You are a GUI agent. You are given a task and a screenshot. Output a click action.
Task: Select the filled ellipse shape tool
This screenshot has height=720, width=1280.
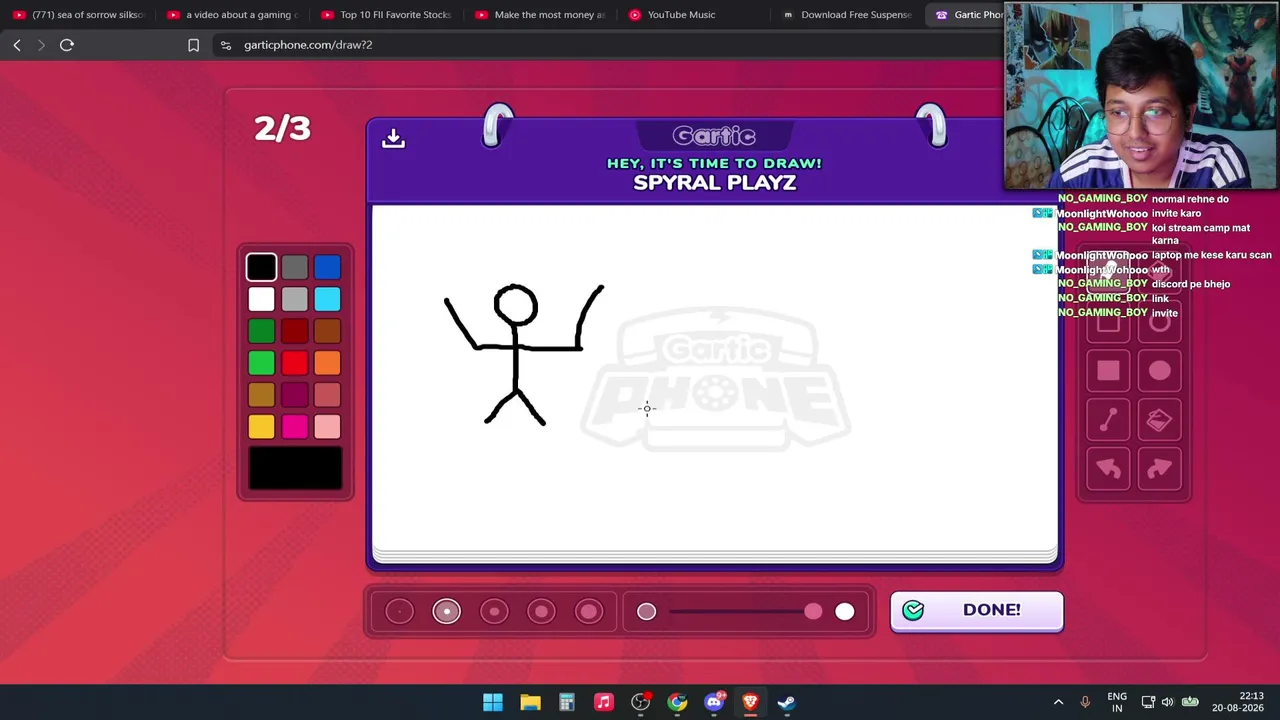1159,371
